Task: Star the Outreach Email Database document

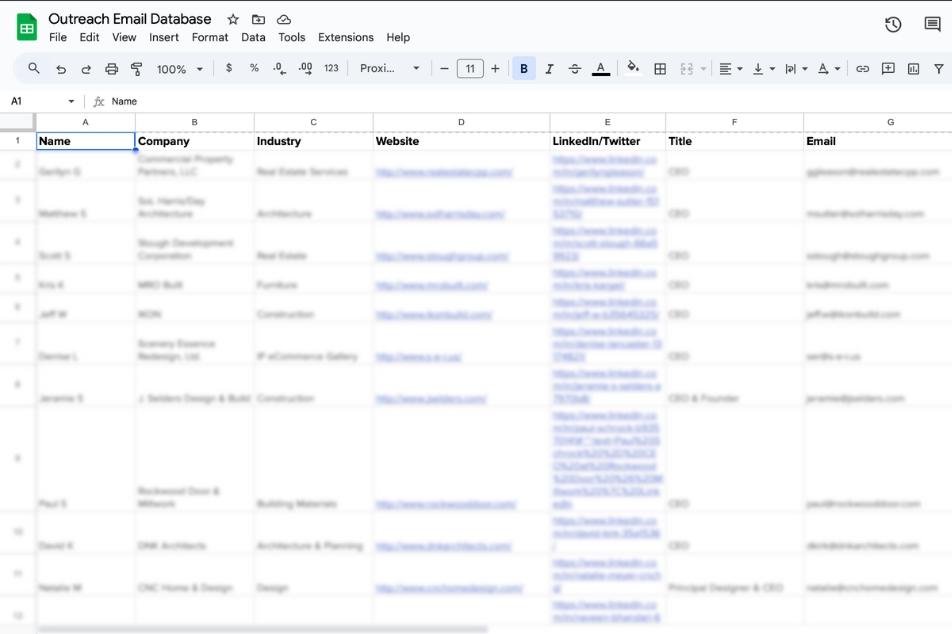Action: tap(233, 19)
